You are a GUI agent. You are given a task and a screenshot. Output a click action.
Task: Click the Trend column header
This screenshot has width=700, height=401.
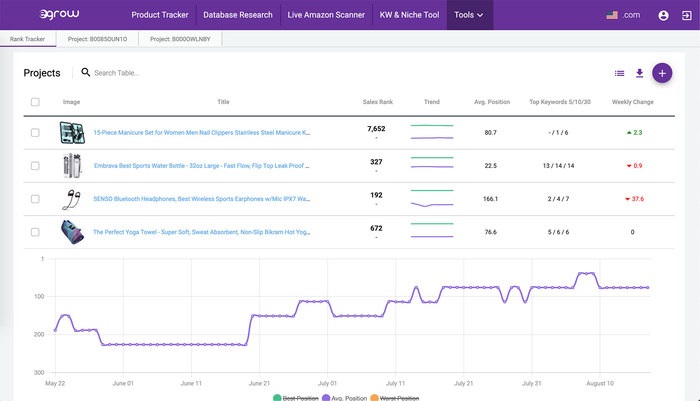click(432, 102)
